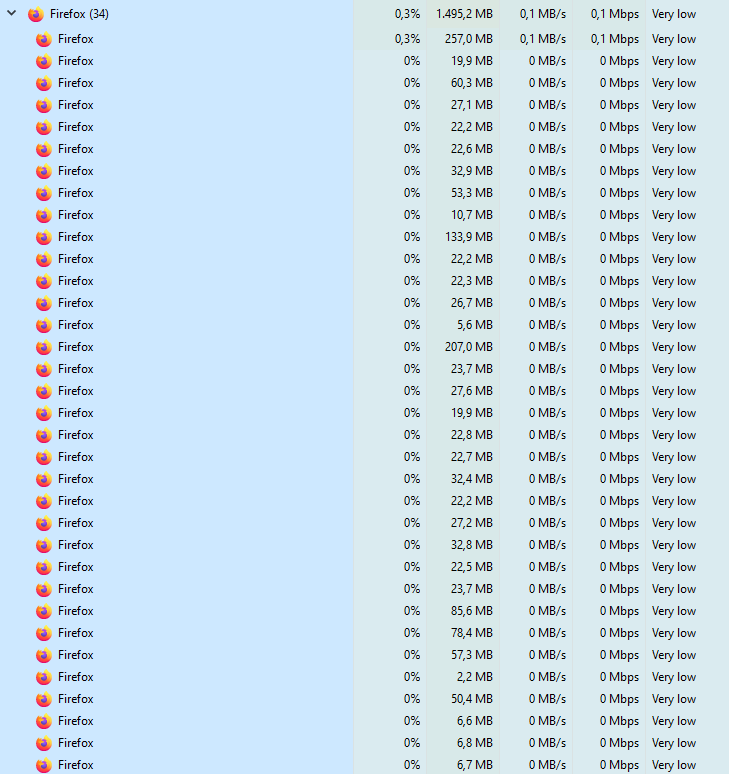Click the '133,9 MB' memory value
This screenshot has height=774, width=729.
pyautogui.click(x=468, y=237)
